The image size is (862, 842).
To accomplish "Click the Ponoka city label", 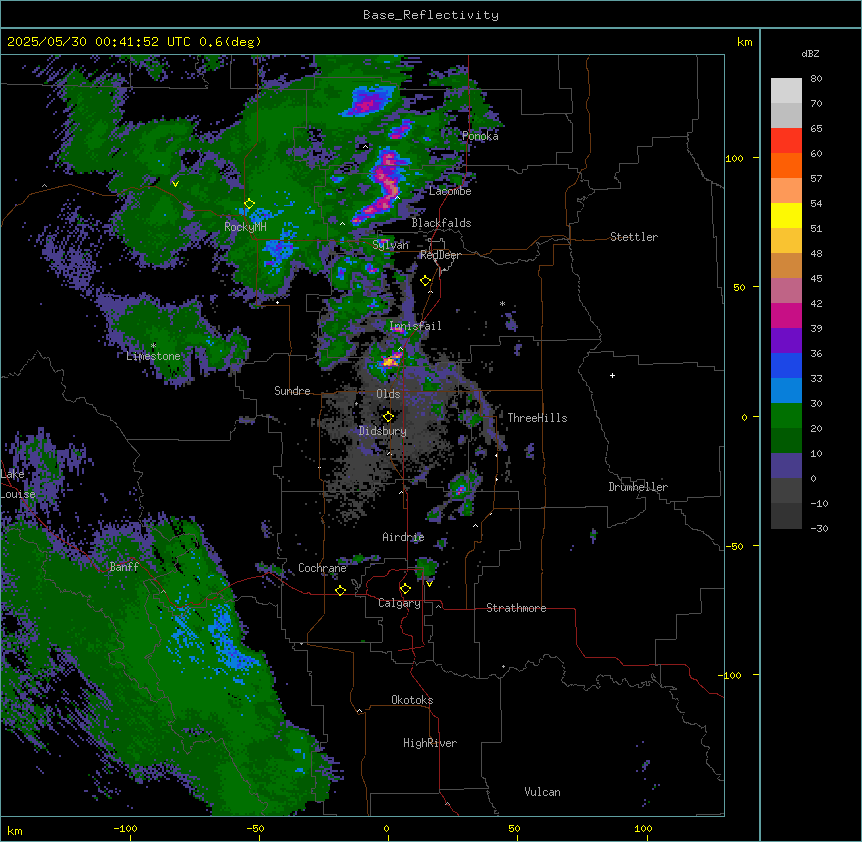I will pyautogui.click(x=480, y=136).
